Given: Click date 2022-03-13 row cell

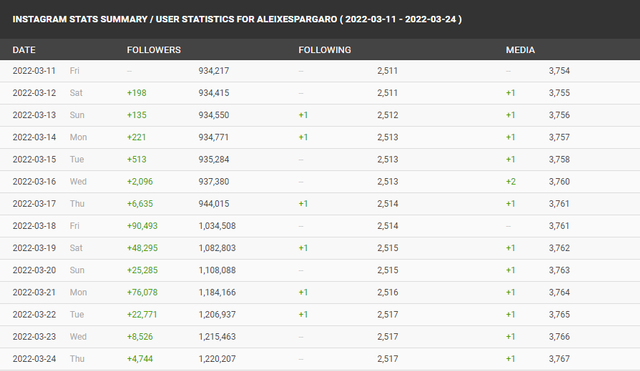Looking at the screenshot, I should (x=34, y=115).
